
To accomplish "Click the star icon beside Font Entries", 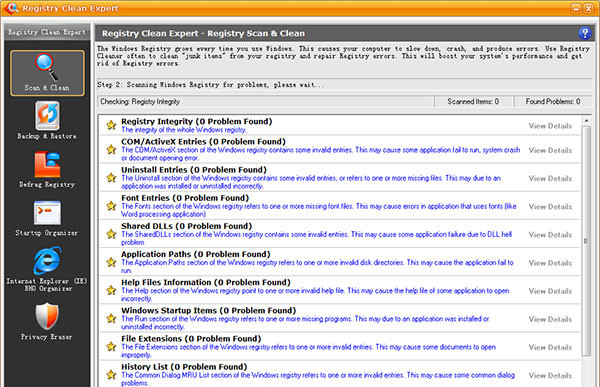I will click(111, 206).
